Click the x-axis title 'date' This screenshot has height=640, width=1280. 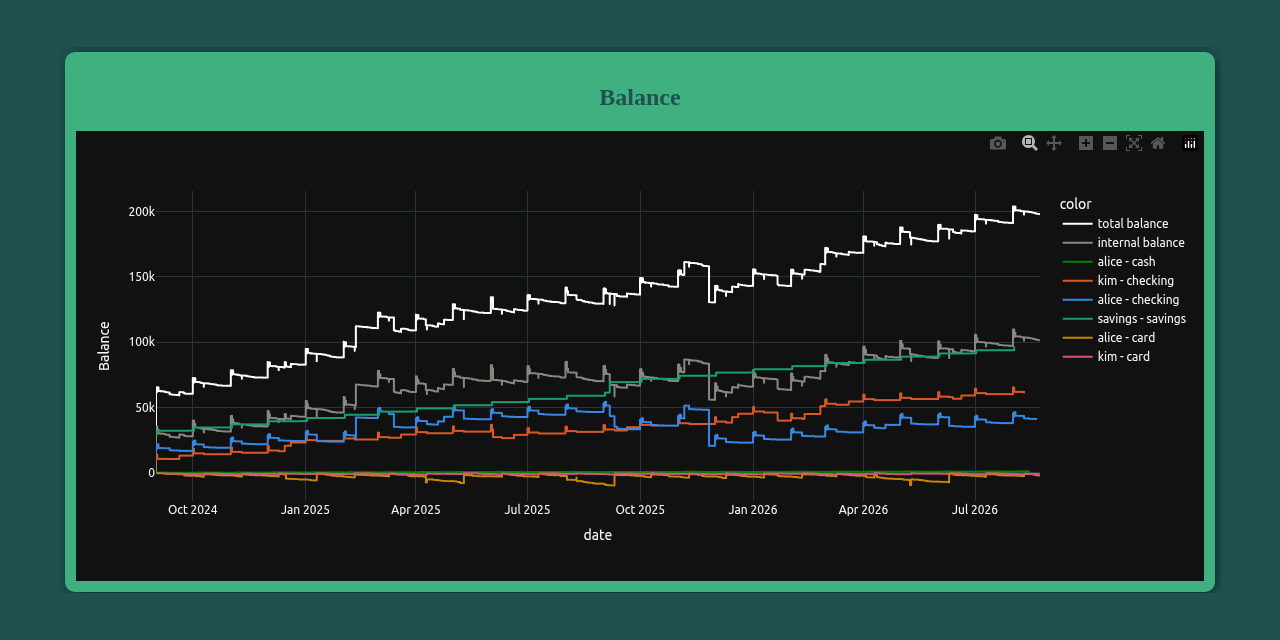click(598, 535)
